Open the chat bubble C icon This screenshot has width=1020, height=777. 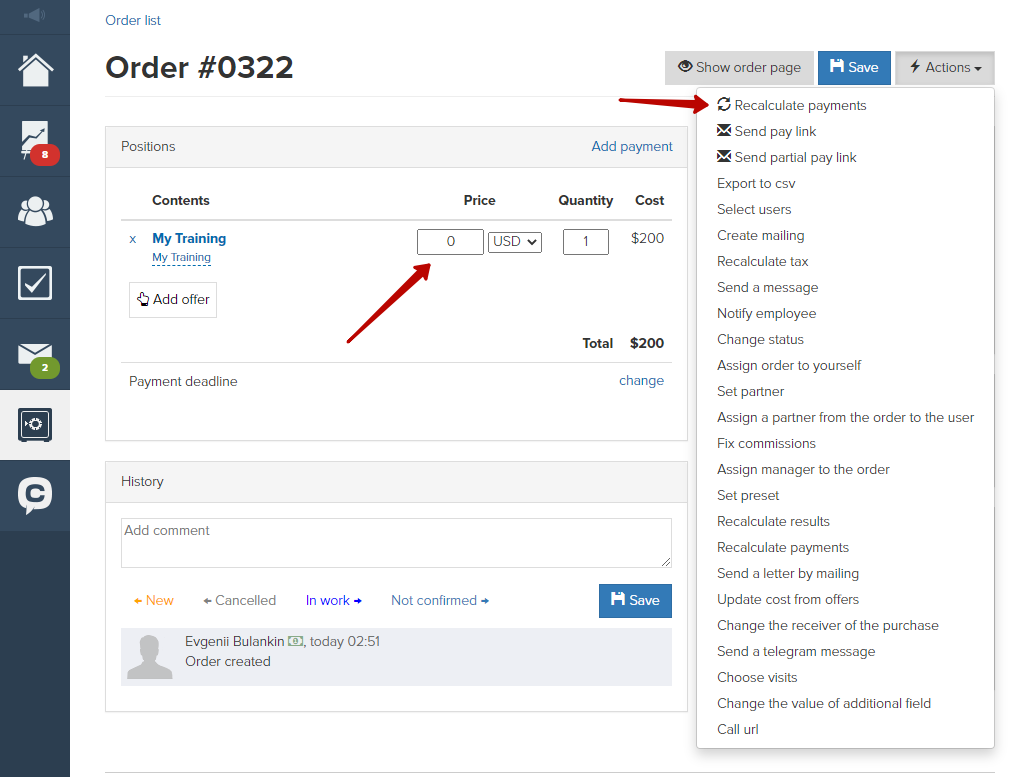tap(35, 495)
